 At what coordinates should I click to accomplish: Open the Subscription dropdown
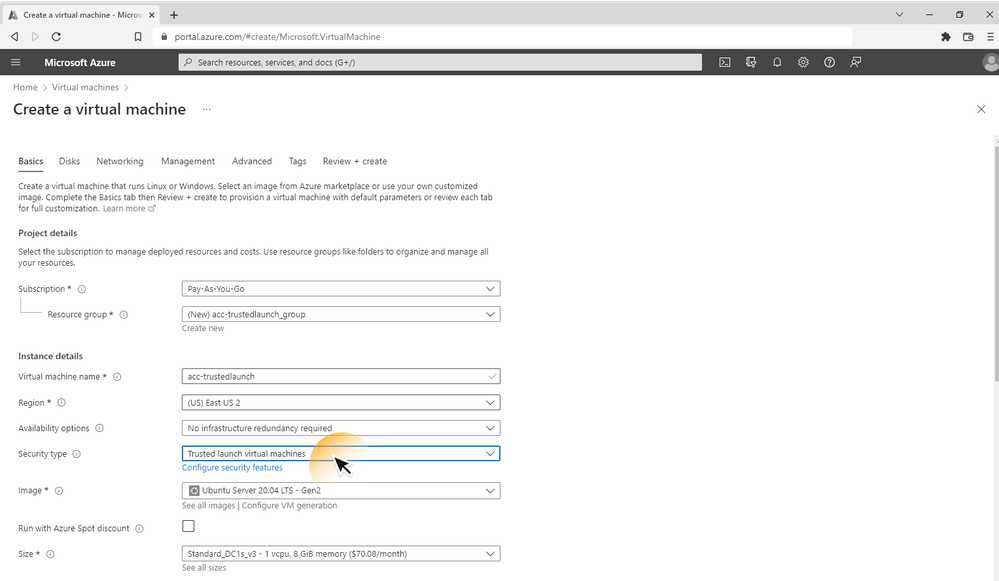pos(341,289)
